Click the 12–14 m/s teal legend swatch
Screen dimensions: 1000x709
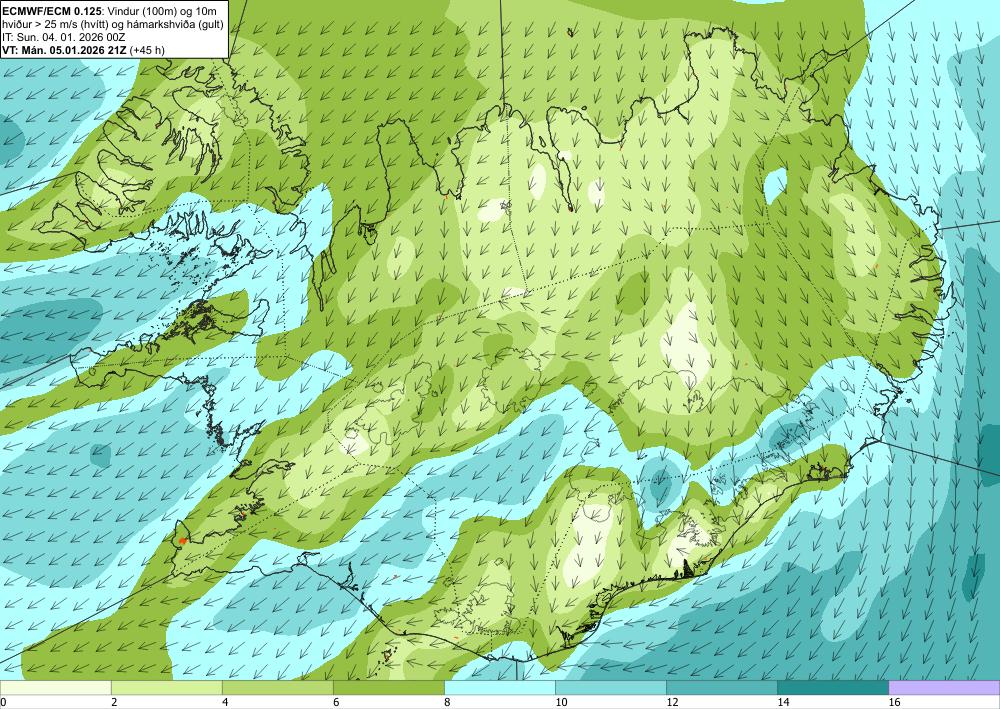click(x=722, y=688)
